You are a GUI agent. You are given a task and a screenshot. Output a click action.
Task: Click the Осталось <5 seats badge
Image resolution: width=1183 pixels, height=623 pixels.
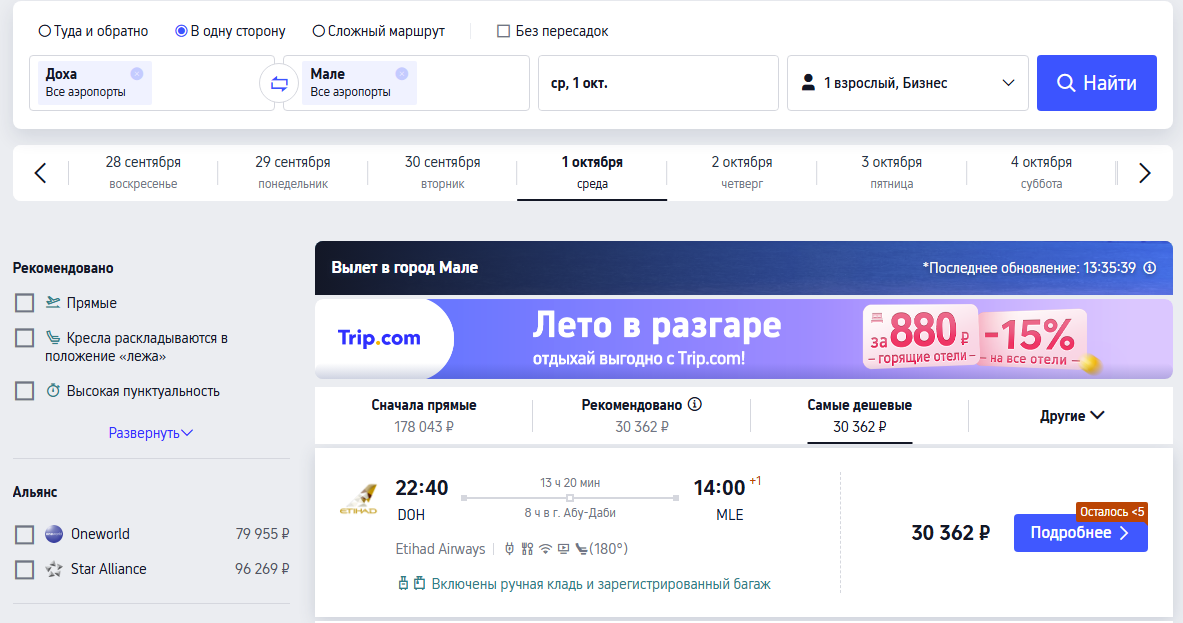(1111, 512)
